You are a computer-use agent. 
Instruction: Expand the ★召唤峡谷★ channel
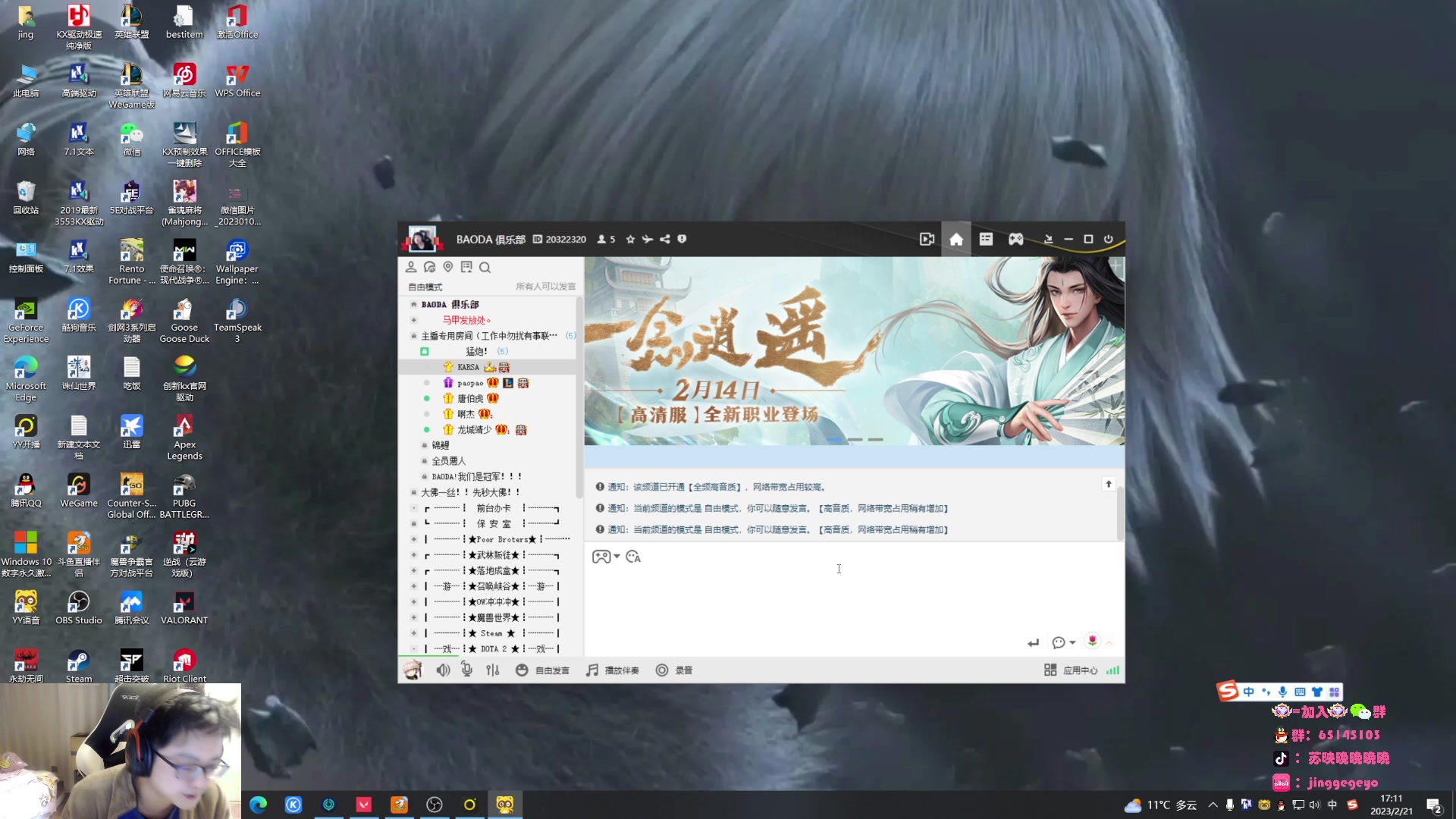(414, 586)
